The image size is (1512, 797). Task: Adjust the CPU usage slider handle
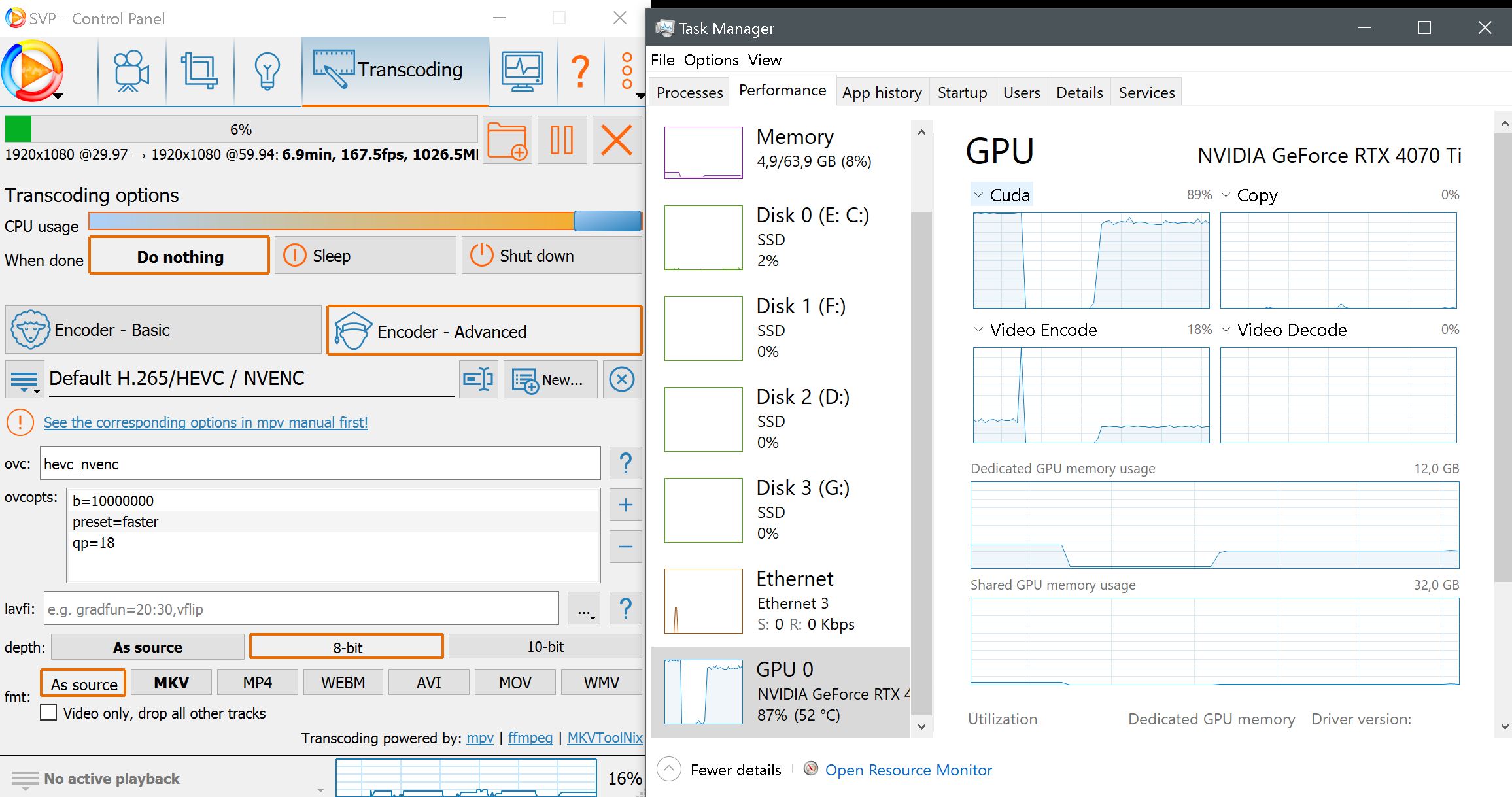[x=607, y=222]
